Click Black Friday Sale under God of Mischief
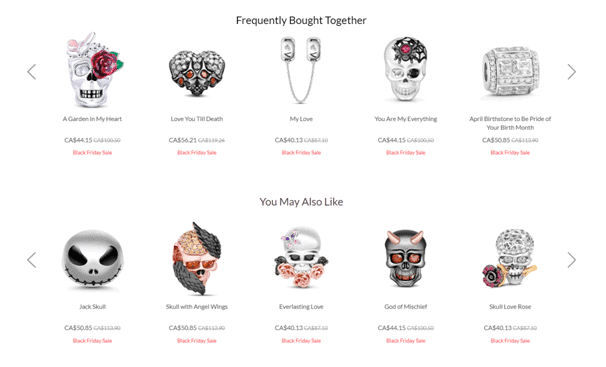This screenshot has height=367, width=606. pos(405,341)
